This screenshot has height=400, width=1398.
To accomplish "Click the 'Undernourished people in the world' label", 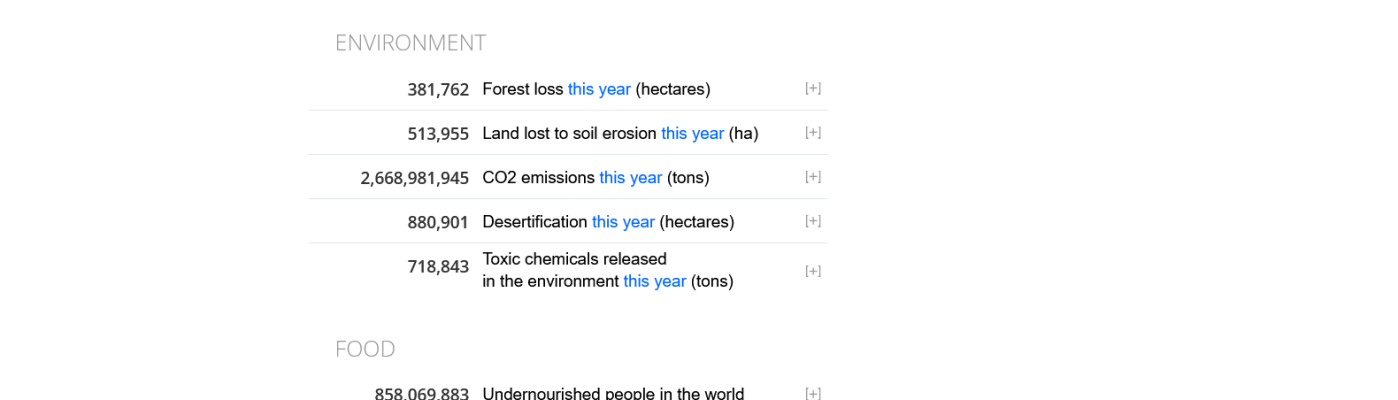I will (x=613, y=393).
